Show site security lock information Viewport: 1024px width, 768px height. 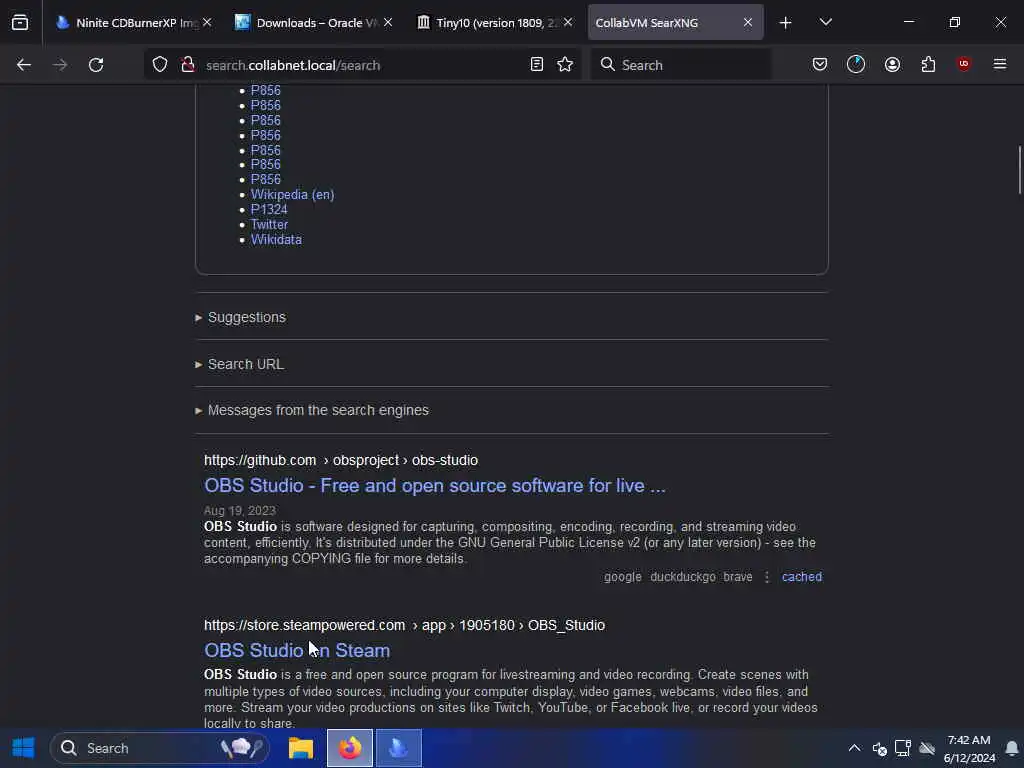coord(188,65)
